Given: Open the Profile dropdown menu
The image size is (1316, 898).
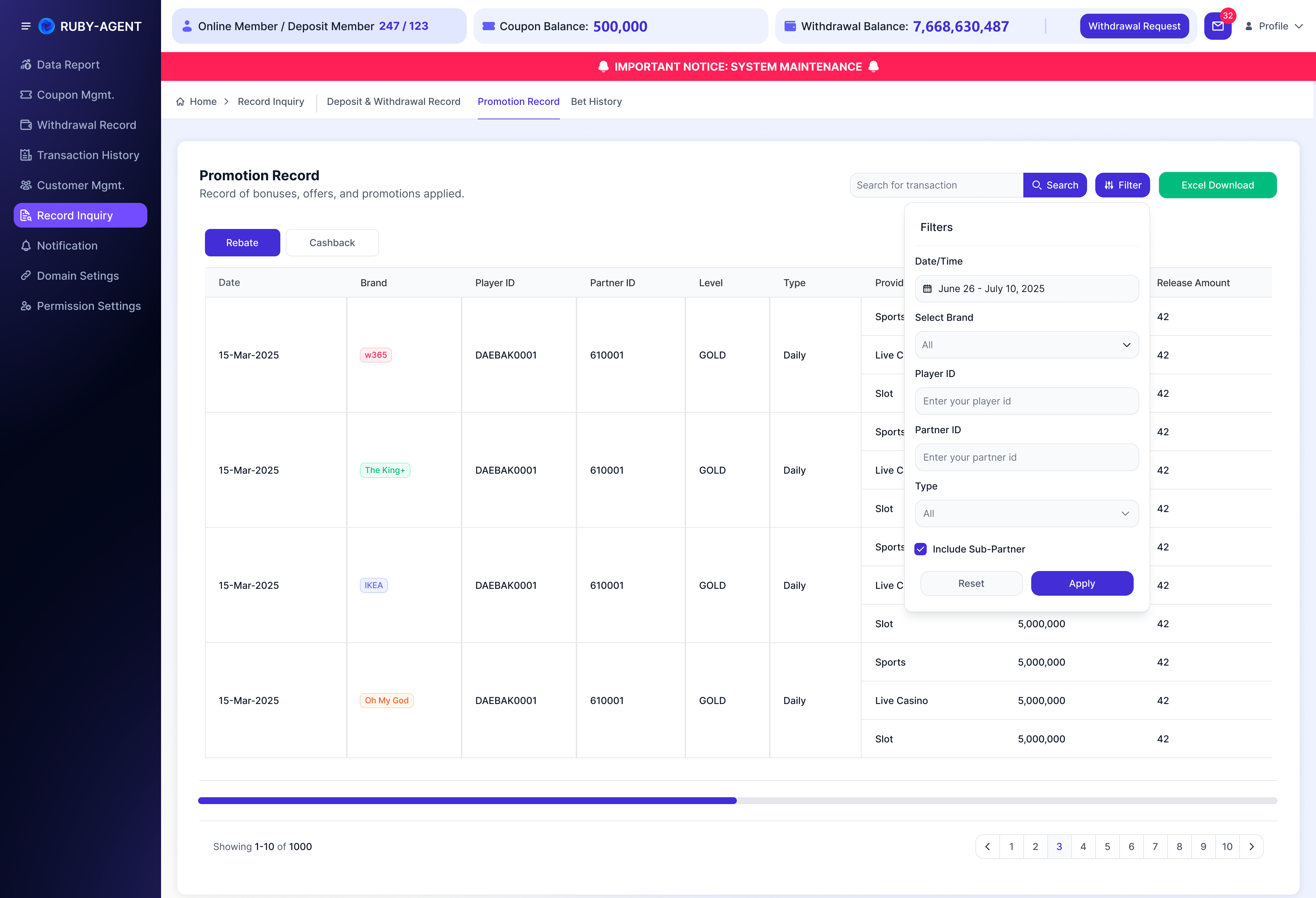Looking at the screenshot, I should click(1274, 26).
